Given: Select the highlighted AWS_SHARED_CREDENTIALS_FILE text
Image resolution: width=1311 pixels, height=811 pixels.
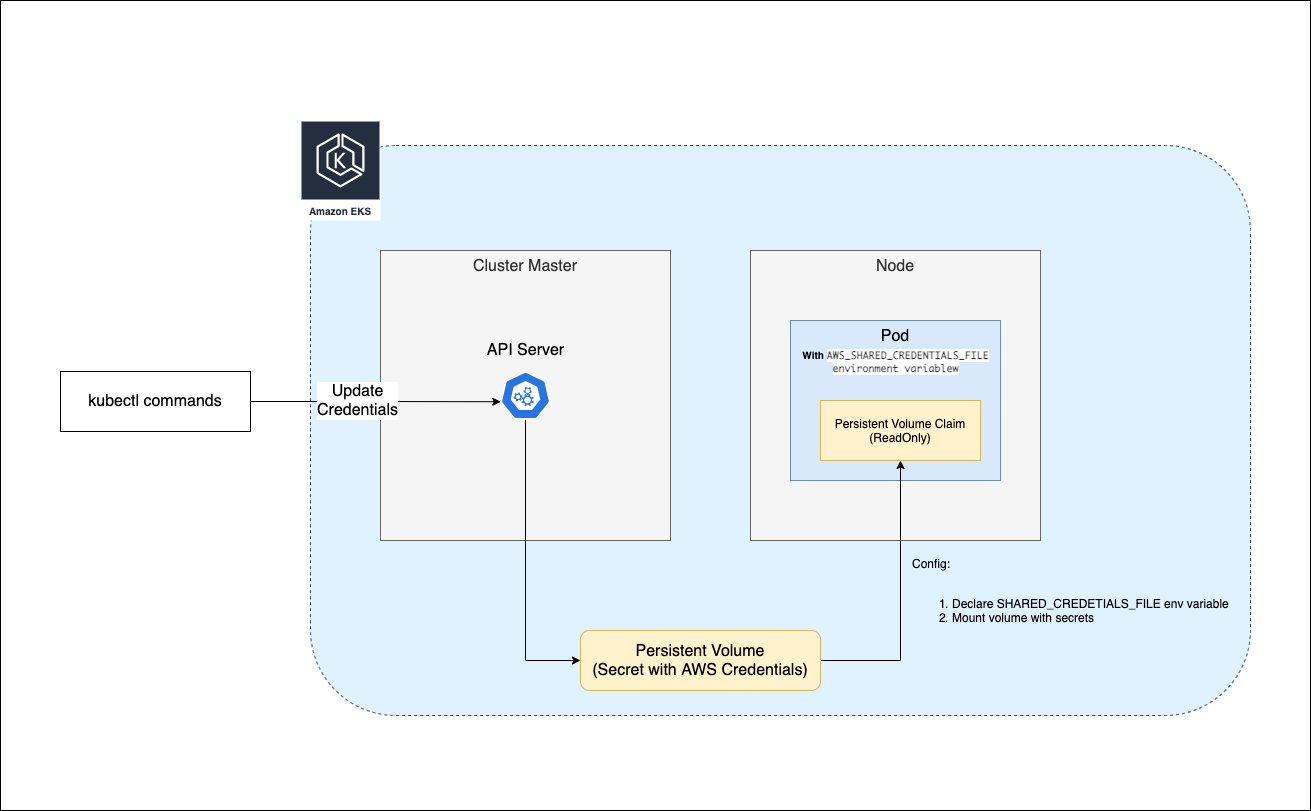Looking at the screenshot, I should (905, 355).
